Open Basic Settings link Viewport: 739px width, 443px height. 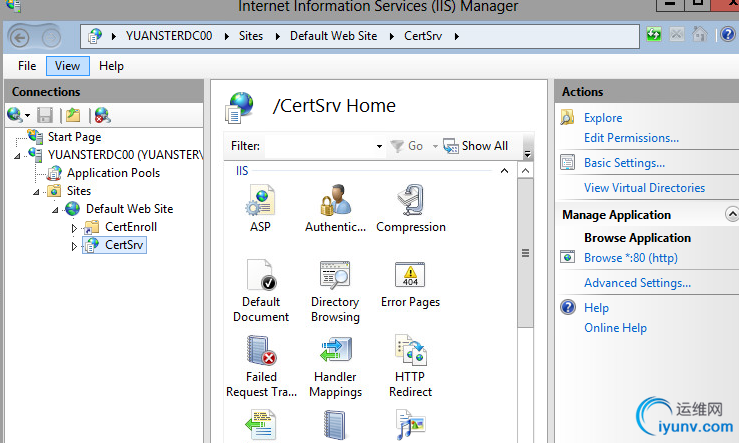(x=624, y=163)
